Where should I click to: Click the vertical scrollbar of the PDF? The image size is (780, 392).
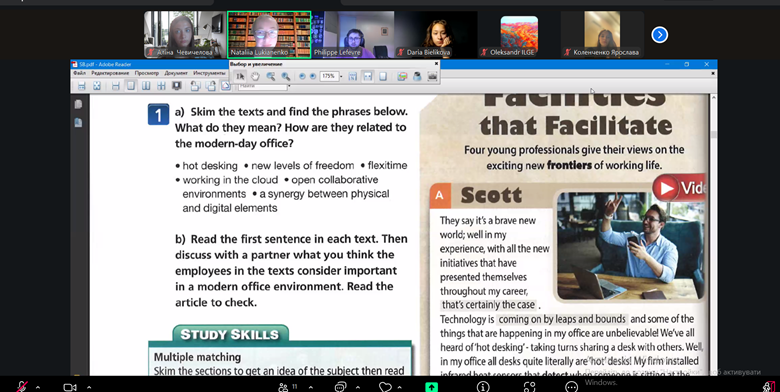pos(714,234)
